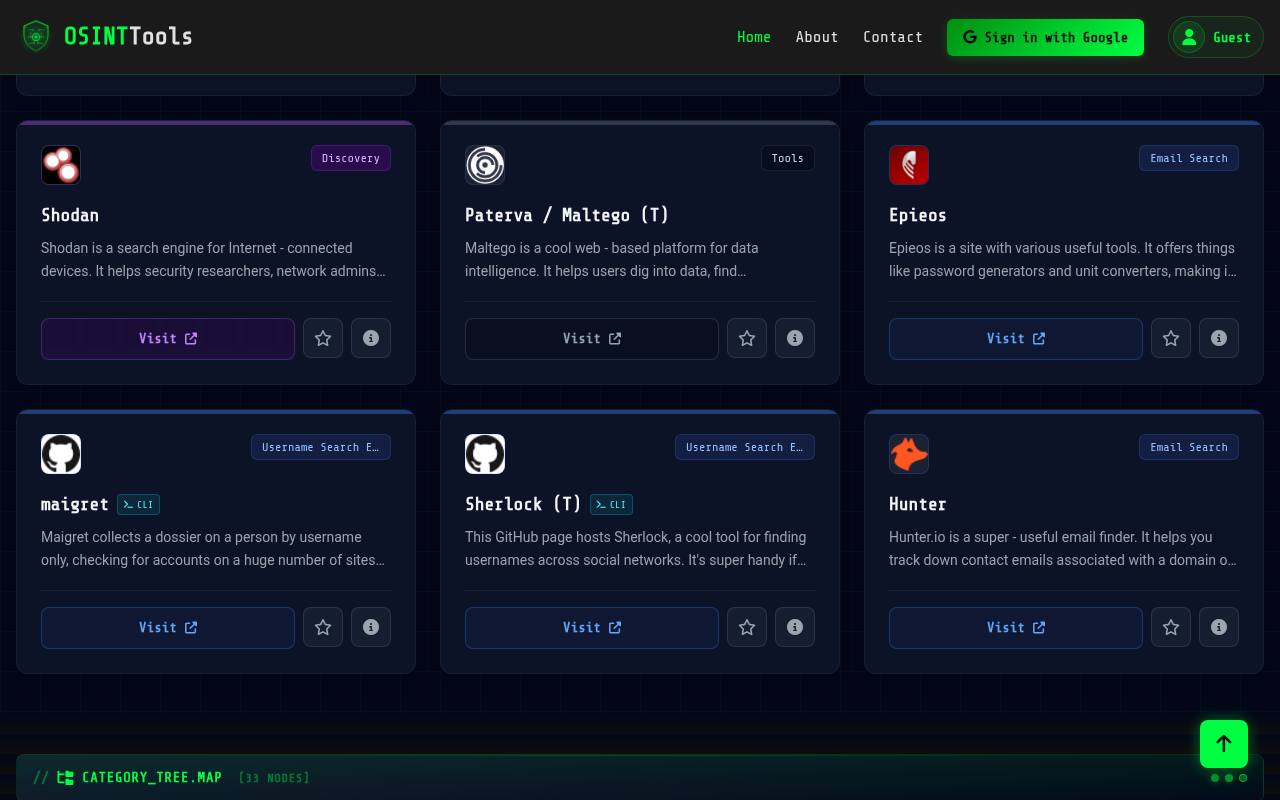Visit the Sherlock GitHub page
This screenshot has width=1280, height=800.
[592, 628]
